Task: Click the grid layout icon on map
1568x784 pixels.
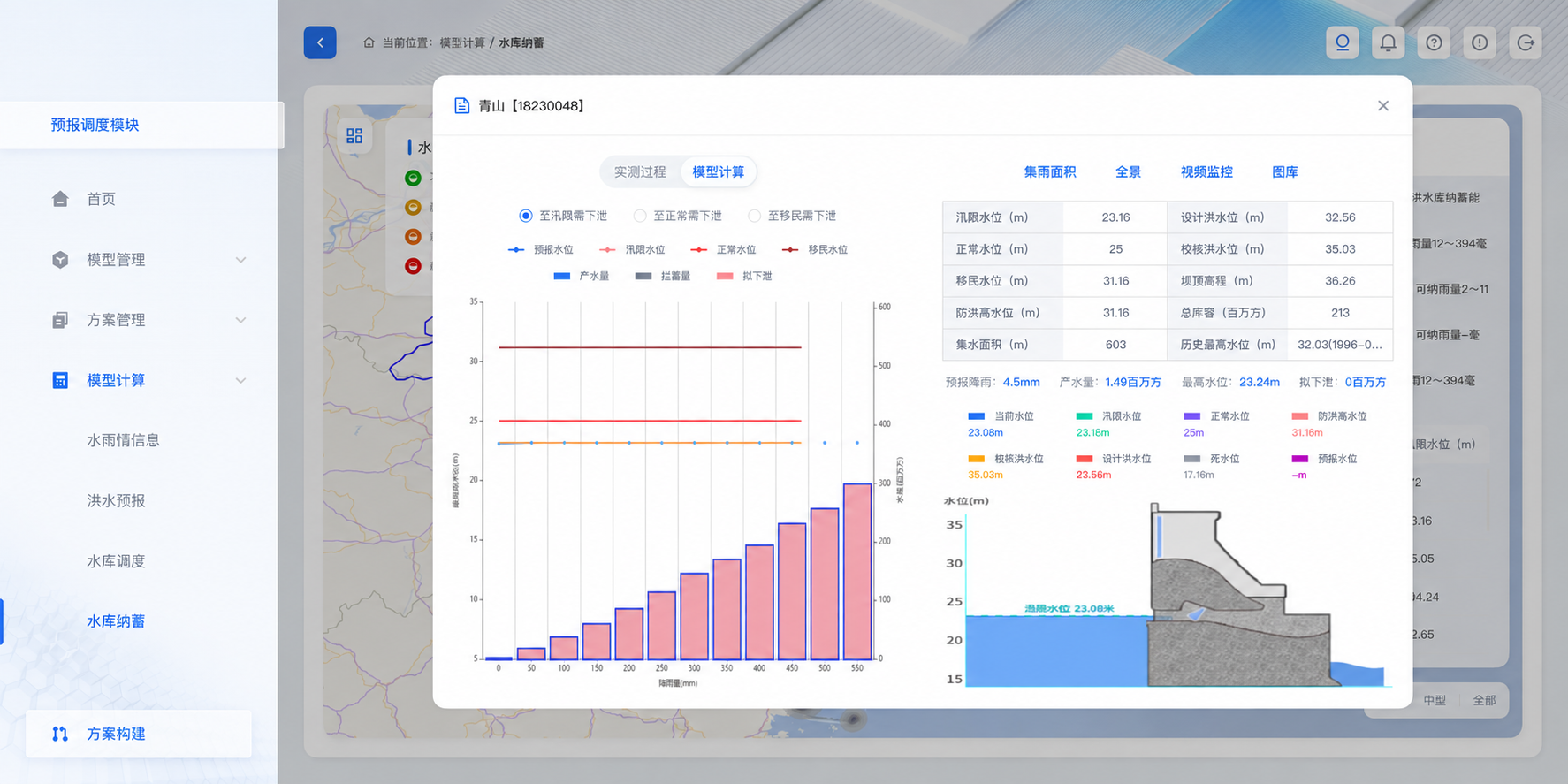Action: tap(354, 135)
